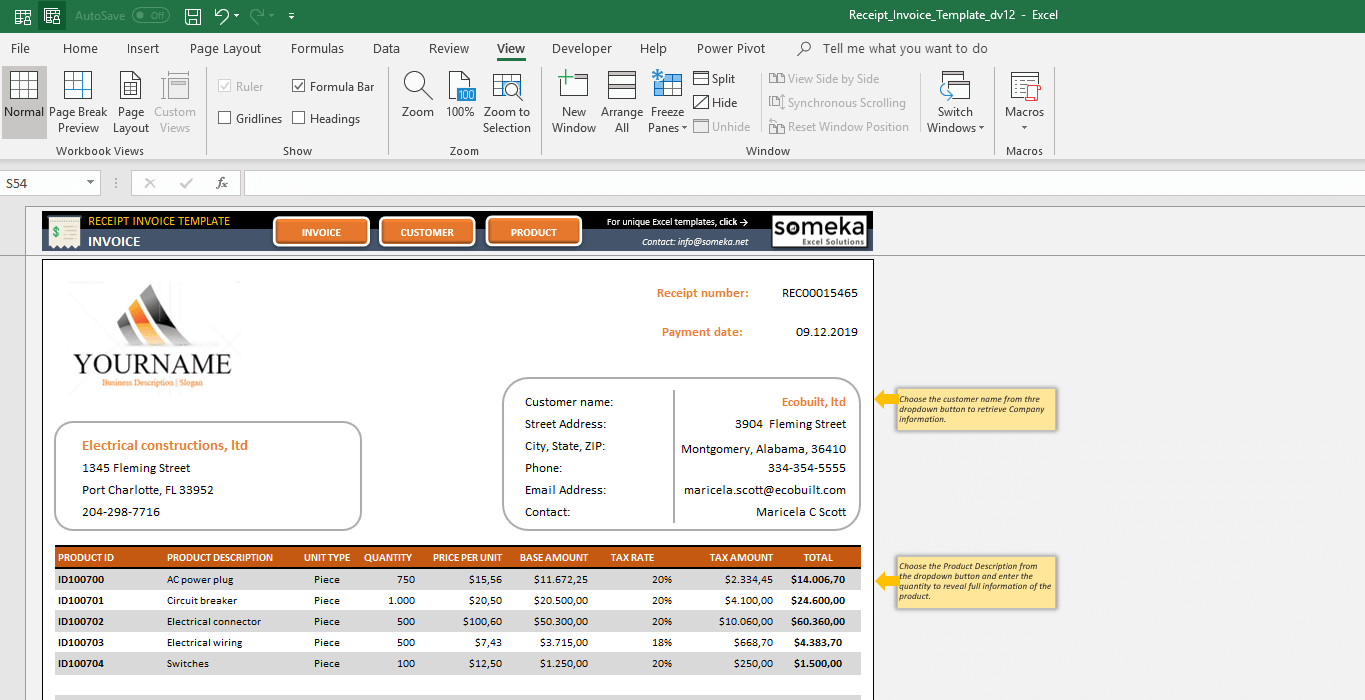Click the Tell me what you want field
1365x700 pixels.
click(905, 48)
